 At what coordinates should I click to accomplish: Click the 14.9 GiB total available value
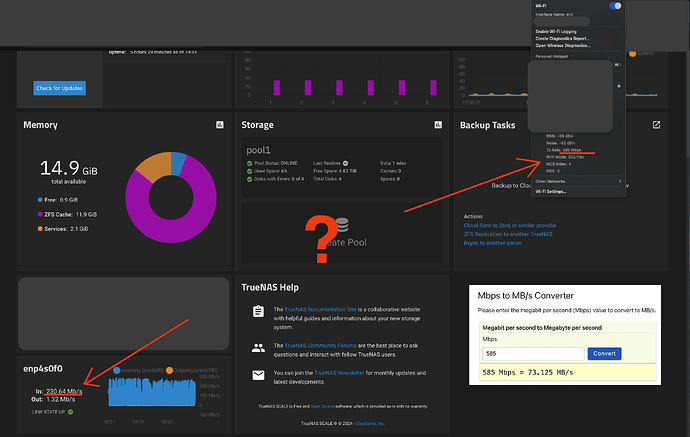[x=69, y=169]
